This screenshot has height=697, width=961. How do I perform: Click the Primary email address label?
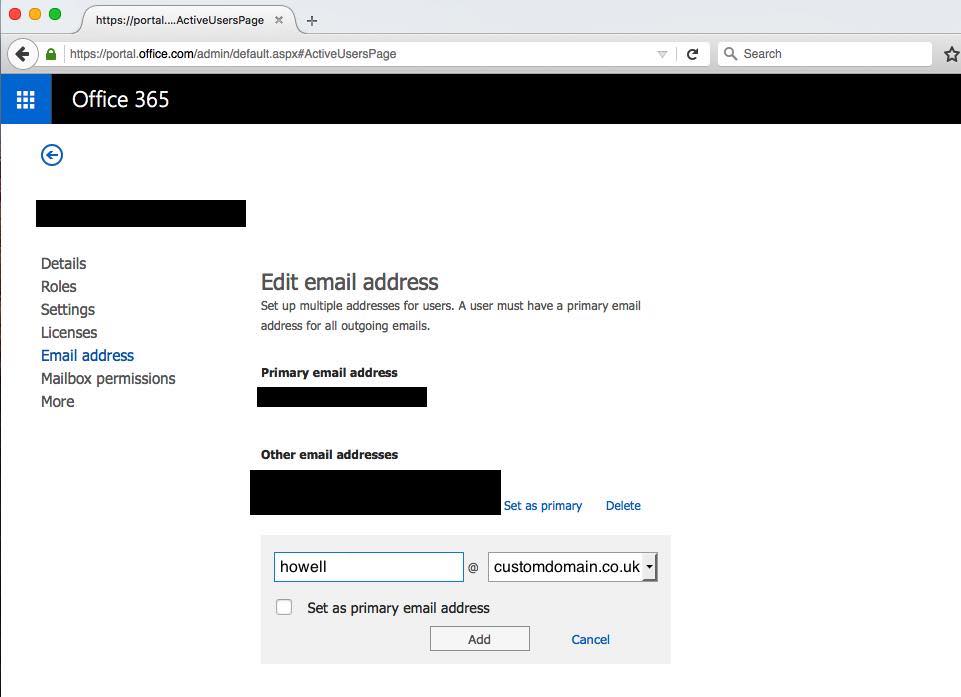point(329,373)
